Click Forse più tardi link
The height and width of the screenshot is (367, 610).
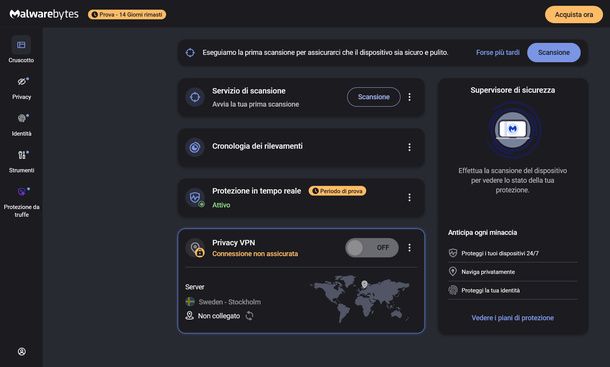click(498, 53)
